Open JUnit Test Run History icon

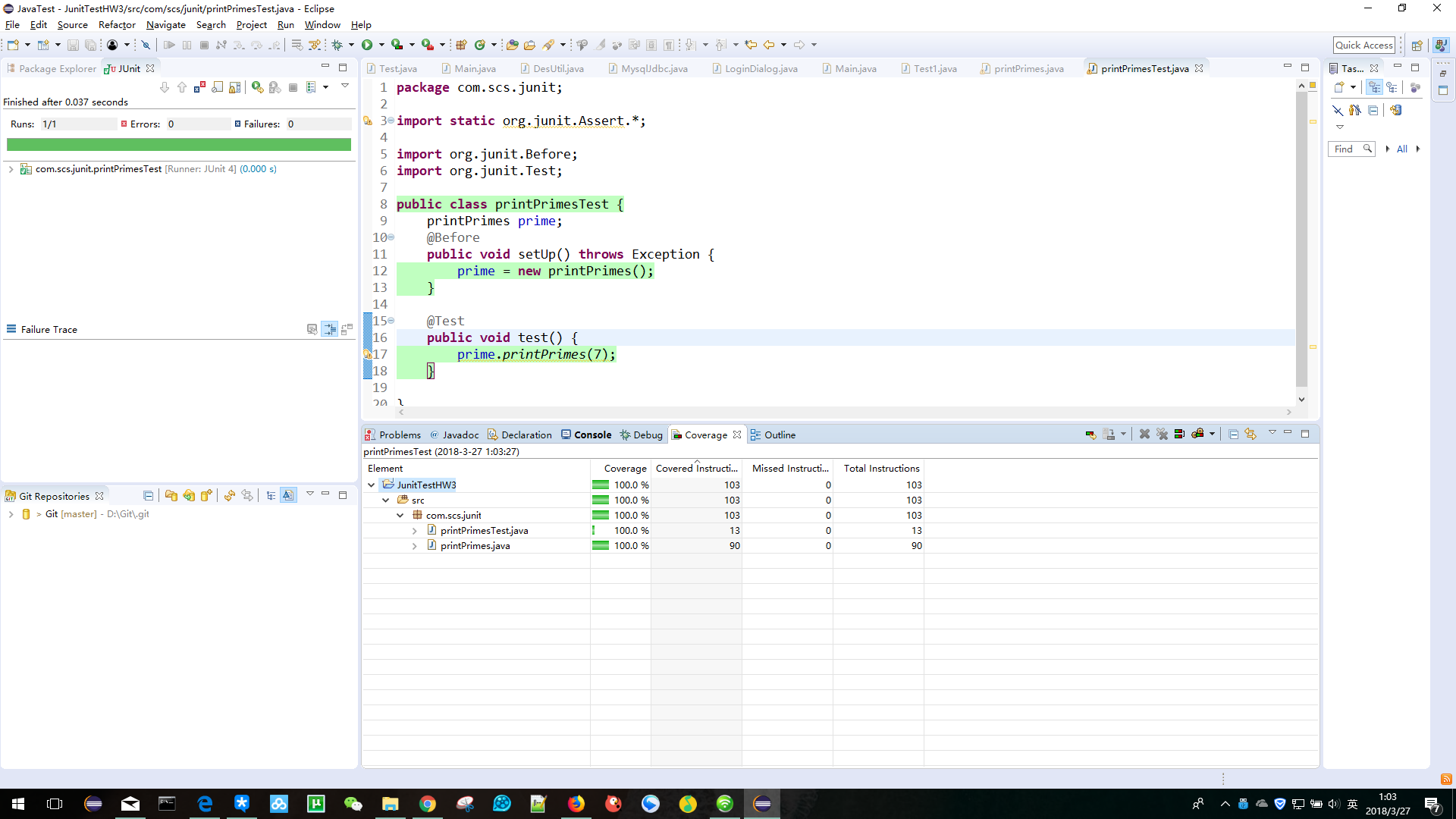[x=311, y=87]
